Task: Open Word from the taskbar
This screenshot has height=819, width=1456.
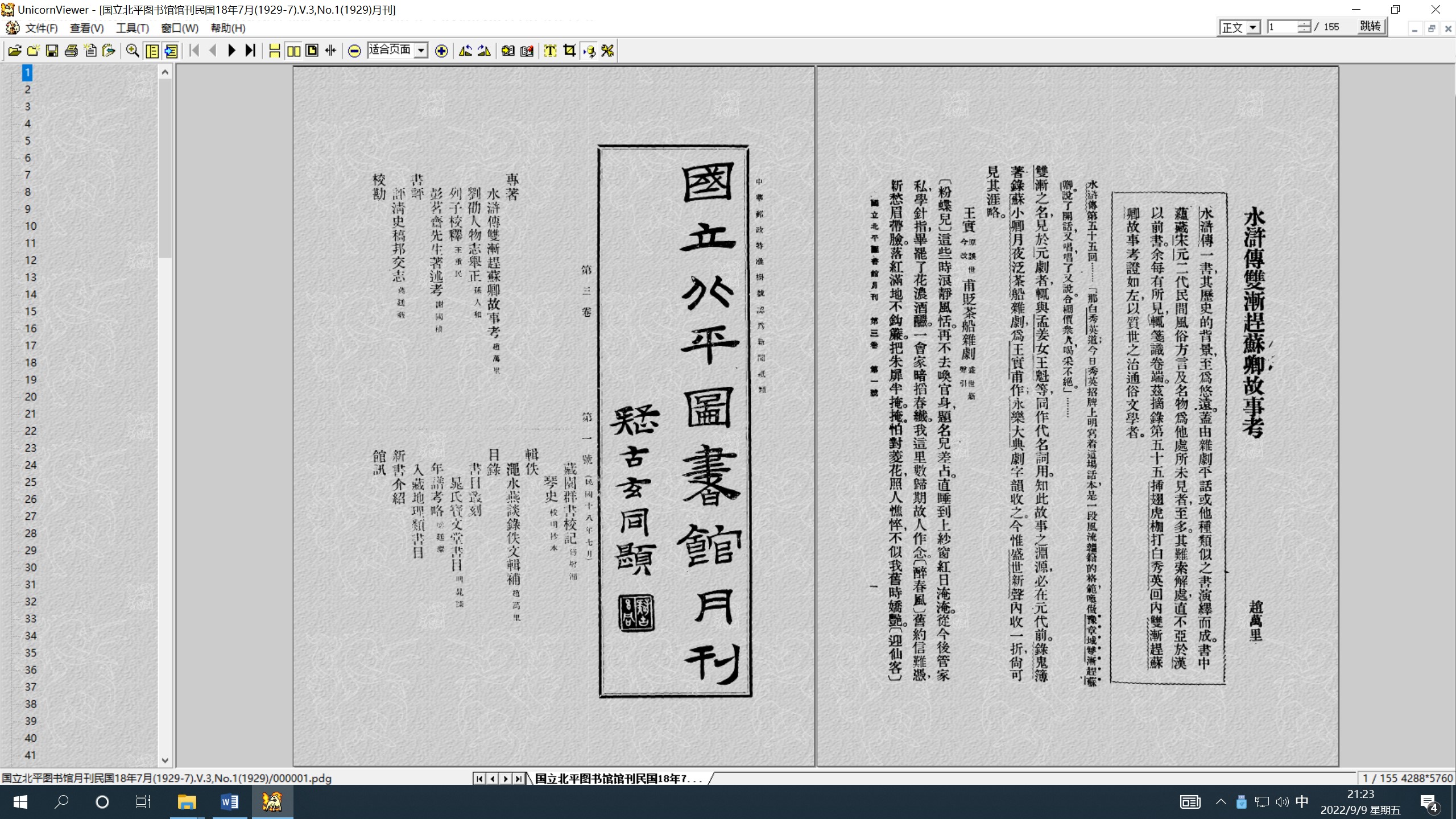Action: coord(229,802)
